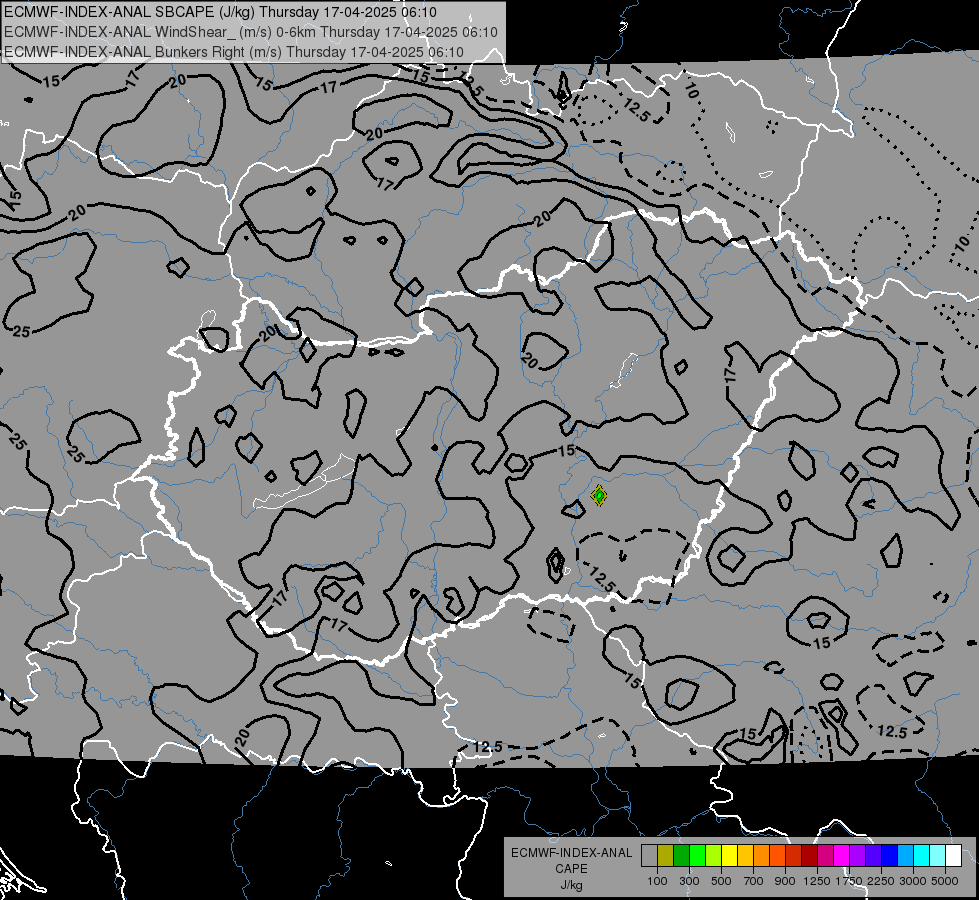The width and height of the screenshot is (979, 900).
Task: Click the sky blue legend swatch
Action: click(x=905, y=856)
